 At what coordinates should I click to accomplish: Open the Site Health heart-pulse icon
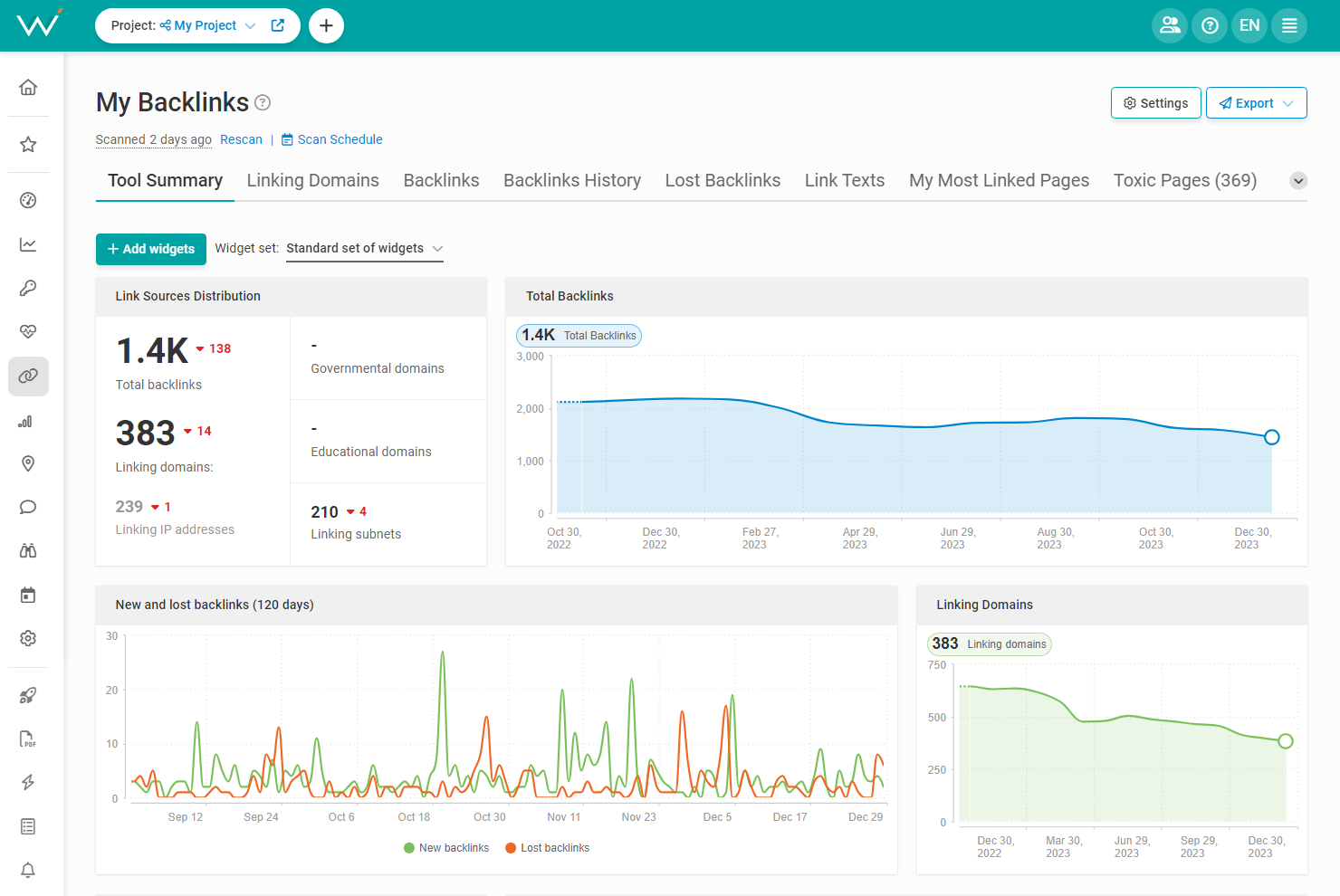tap(28, 331)
